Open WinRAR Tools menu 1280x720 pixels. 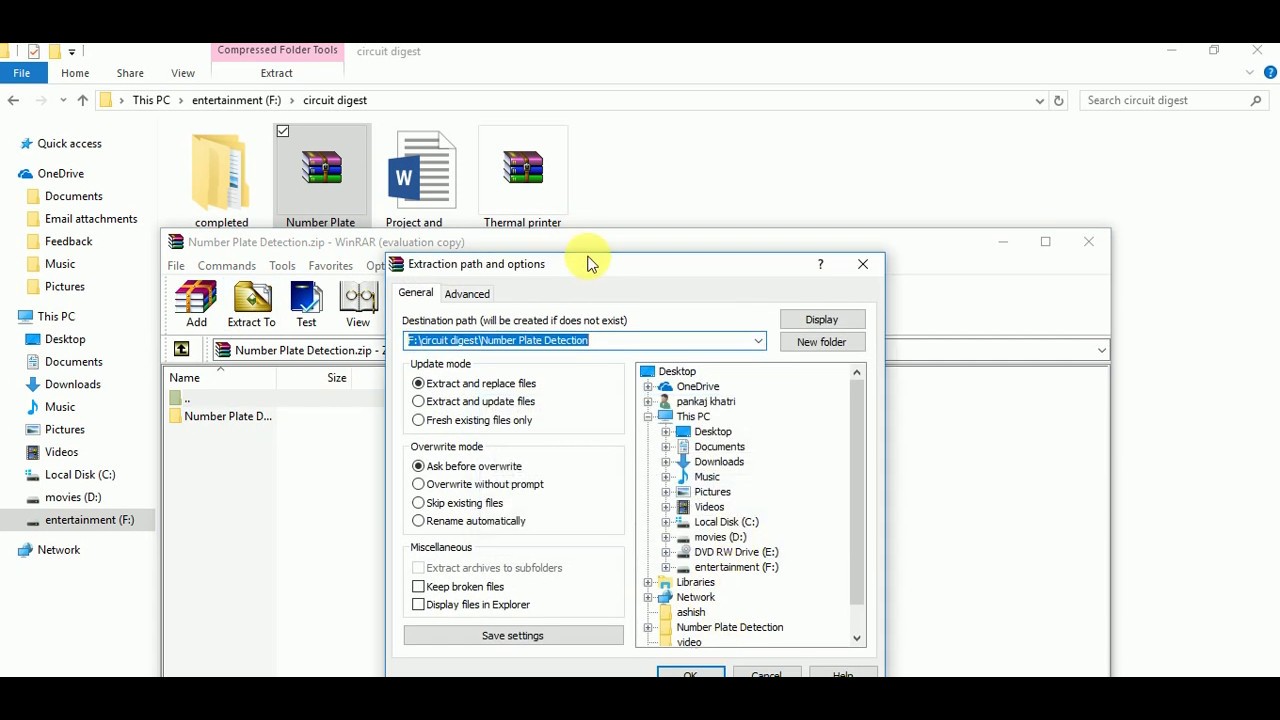[x=282, y=266]
